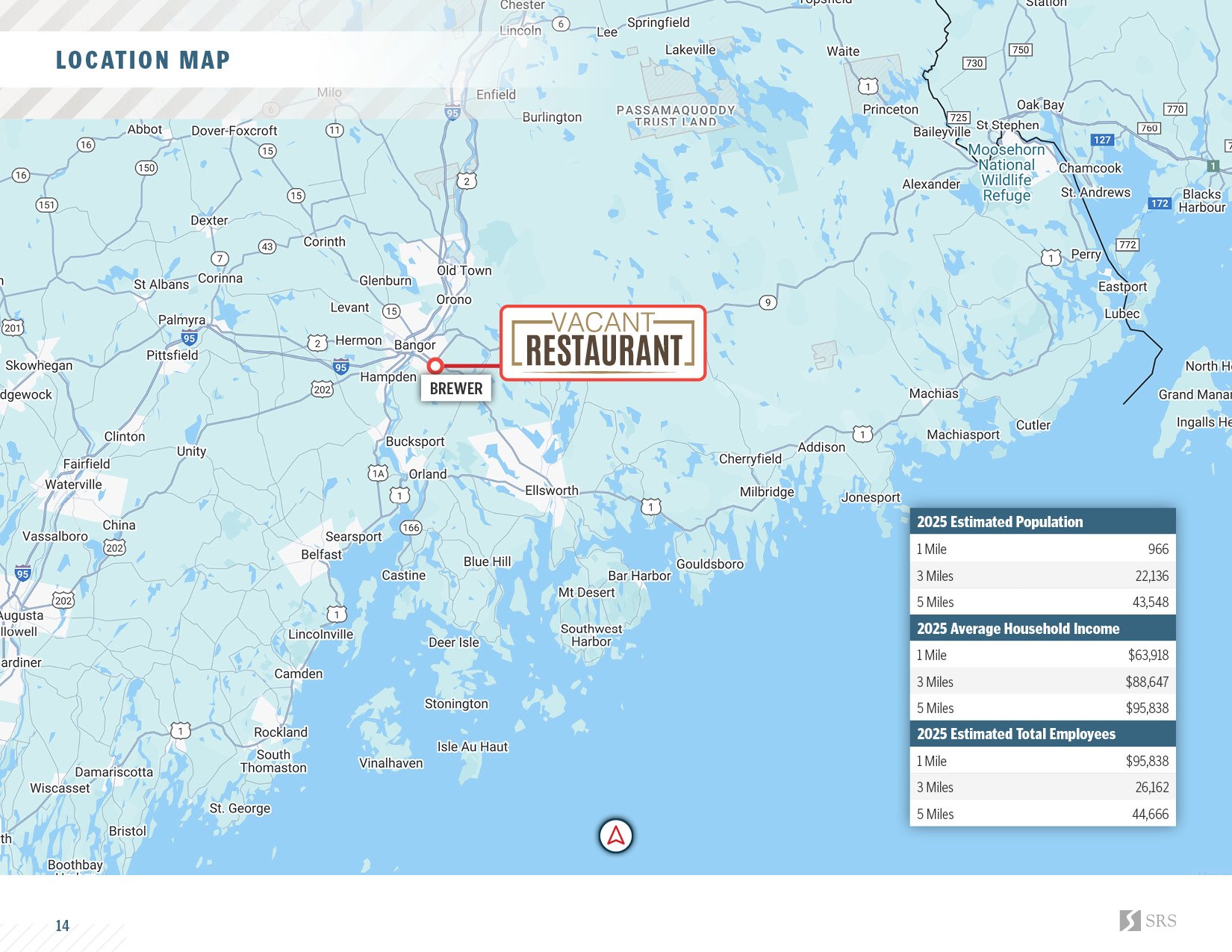
Task: Click the 5 Miles income row $95,838
Action: coord(1042,708)
